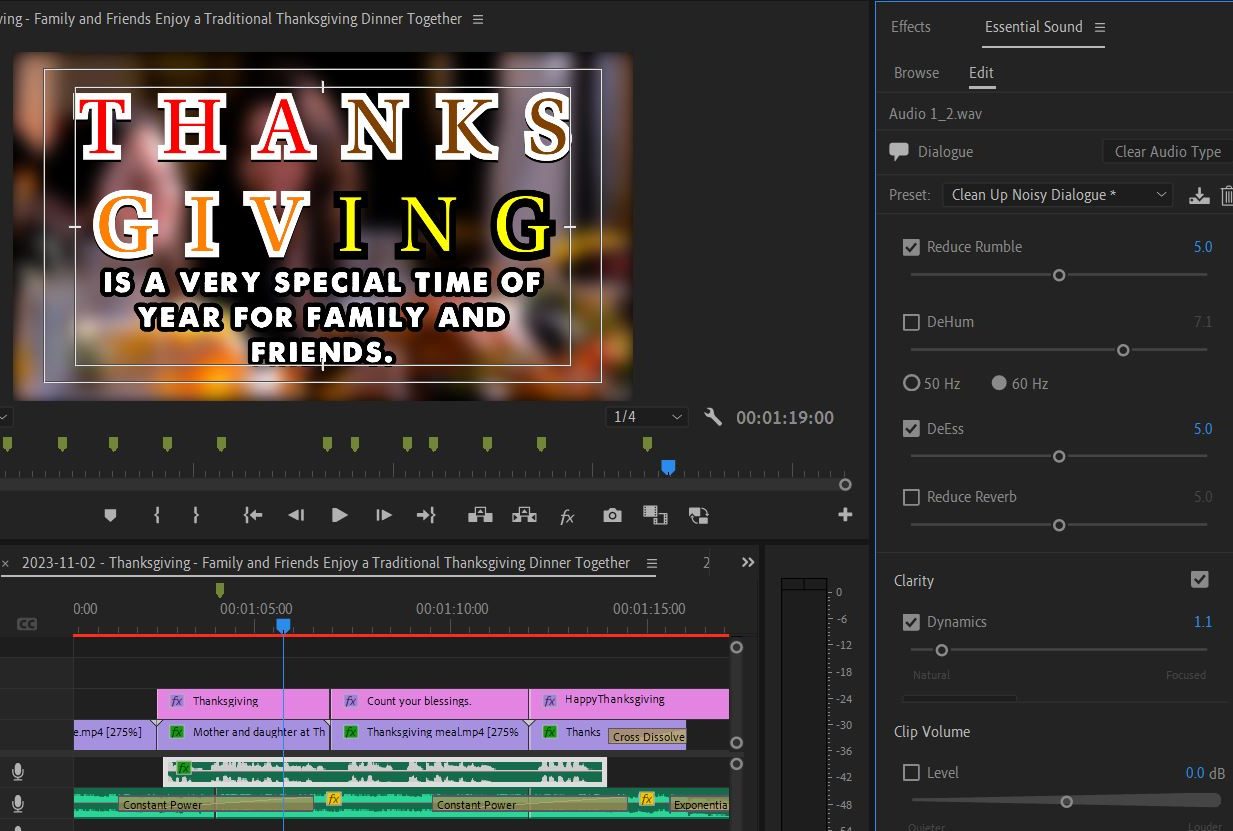The image size is (1233, 831).
Task: Expand the timeline panel overflow chevrons
Action: pyautogui.click(x=748, y=563)
